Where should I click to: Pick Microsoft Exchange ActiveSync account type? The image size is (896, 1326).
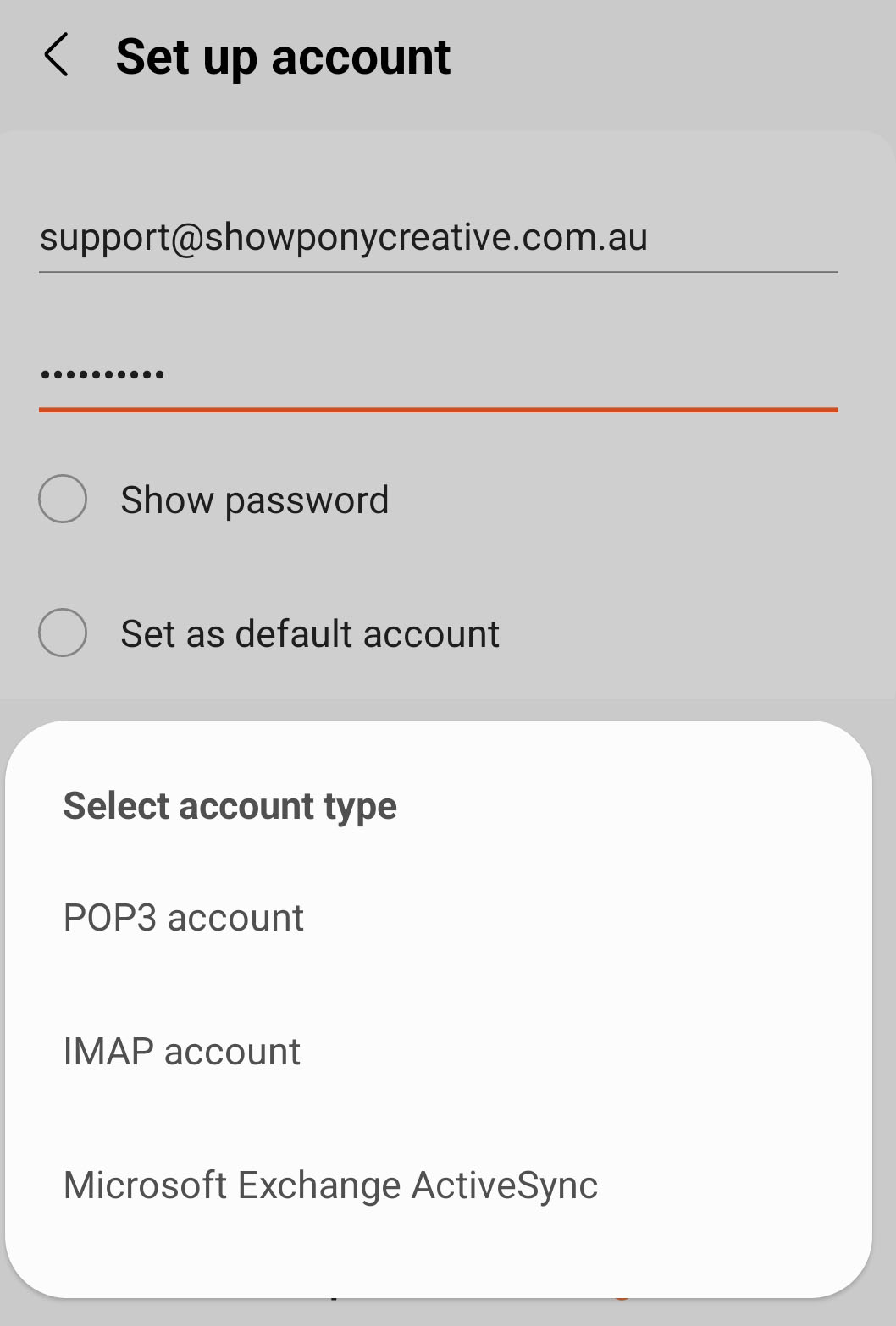coord(330,1185)
